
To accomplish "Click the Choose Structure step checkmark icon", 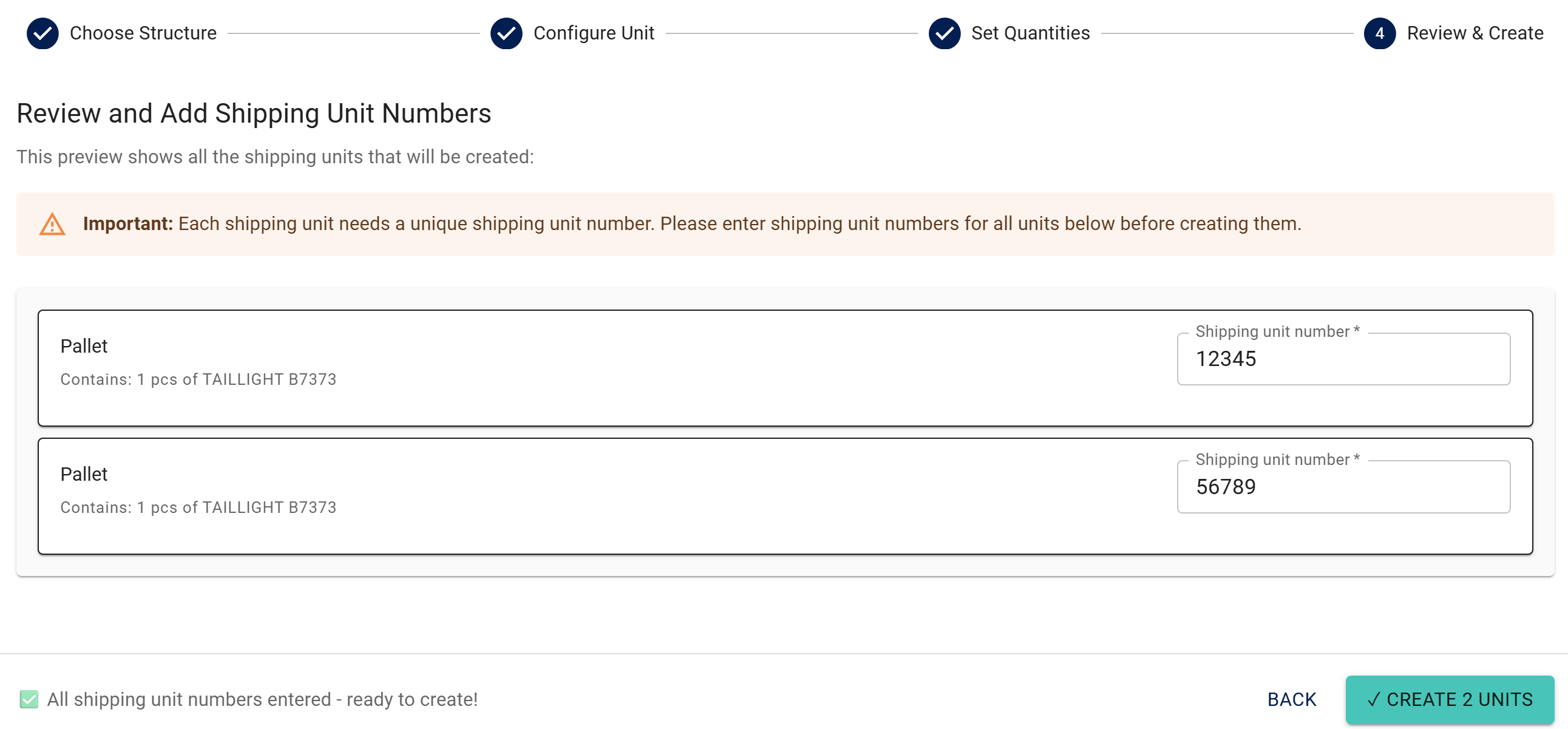I will point(42,33).
